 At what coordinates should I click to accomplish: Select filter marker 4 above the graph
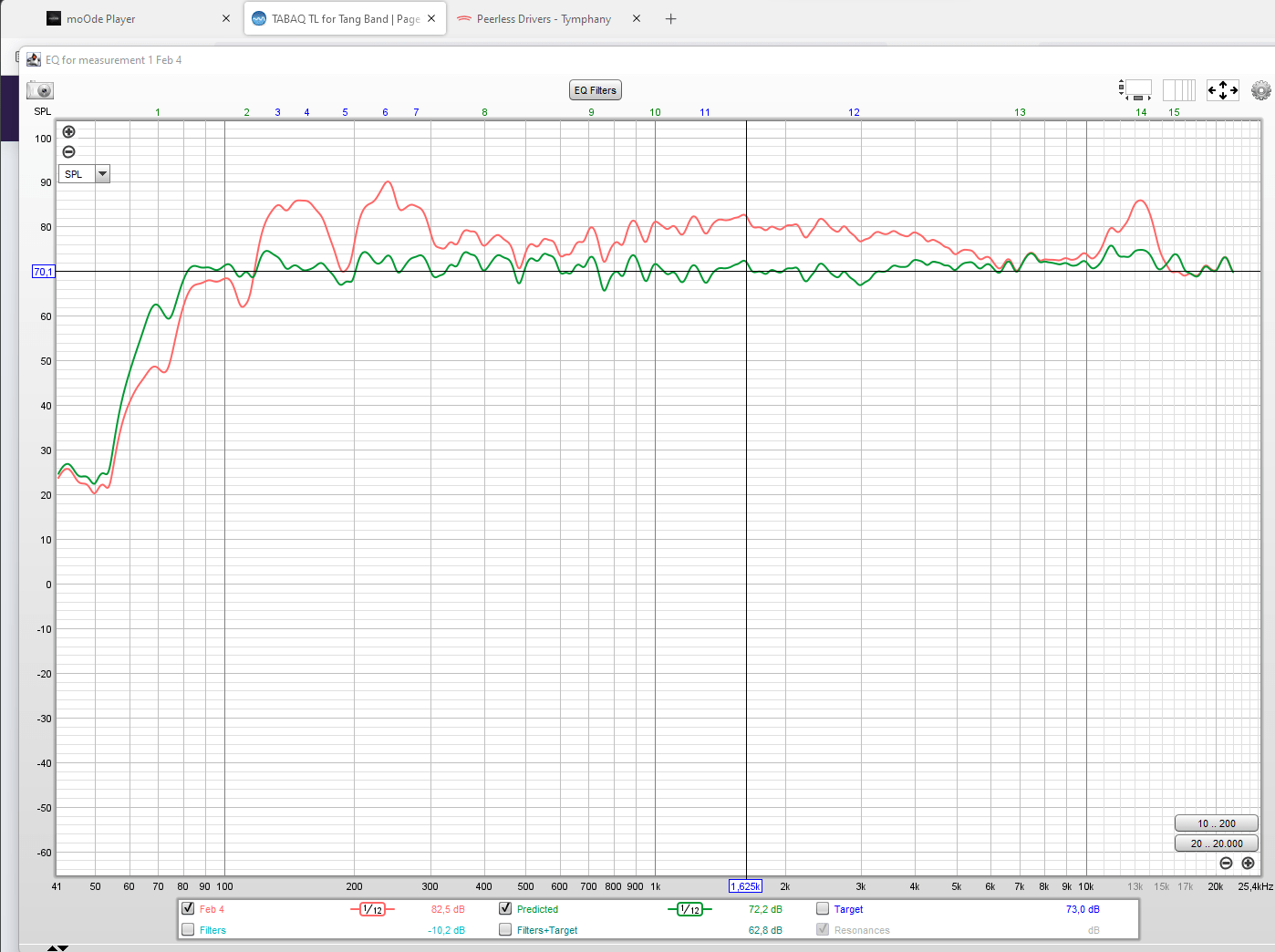point(307,112)
